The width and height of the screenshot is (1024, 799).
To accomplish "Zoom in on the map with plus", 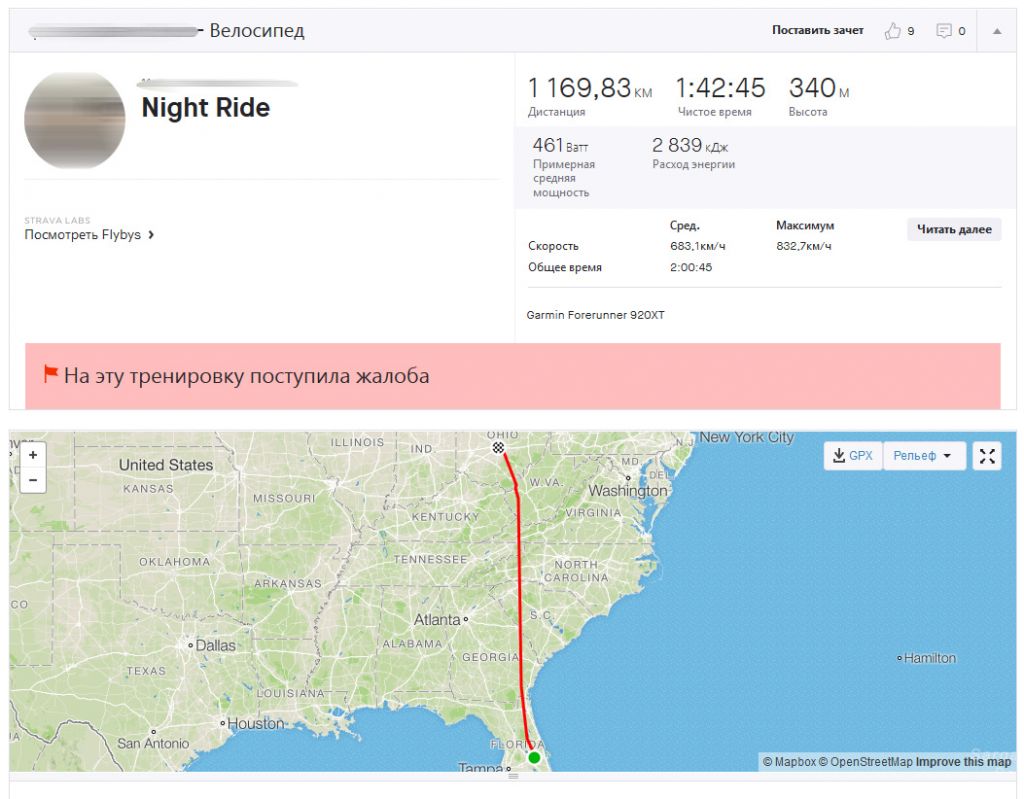I will tap(33, 455).
